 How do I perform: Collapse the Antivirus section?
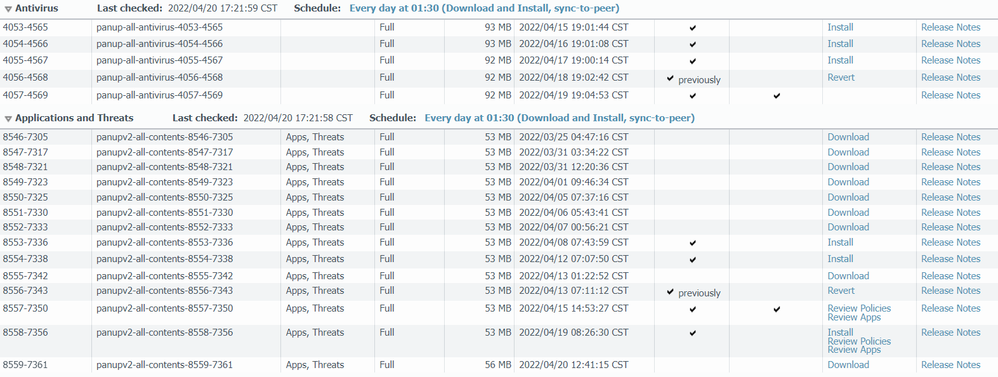tap(8, 9)
